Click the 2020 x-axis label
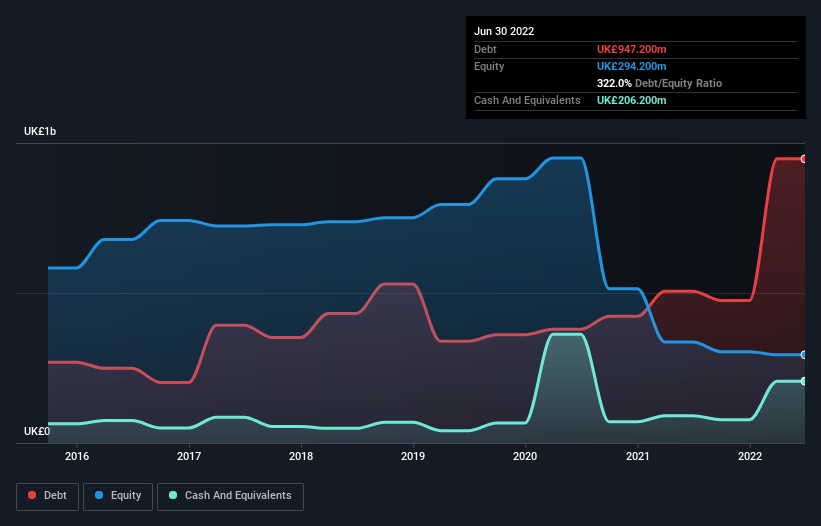This screenshot has width=821, height=526. [525, 456]
